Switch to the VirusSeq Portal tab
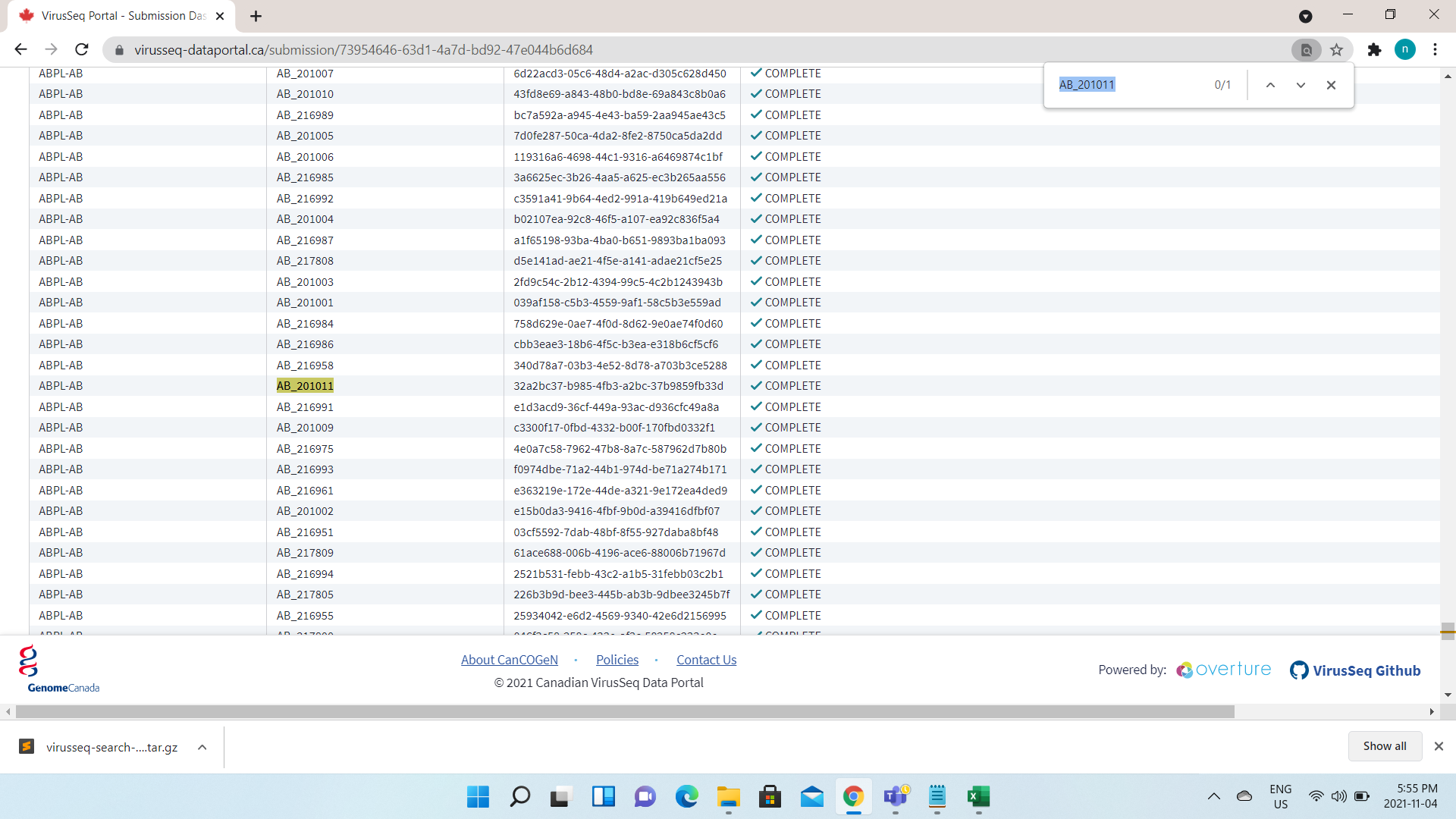The image size is (1456, 819). coord(114,15)
